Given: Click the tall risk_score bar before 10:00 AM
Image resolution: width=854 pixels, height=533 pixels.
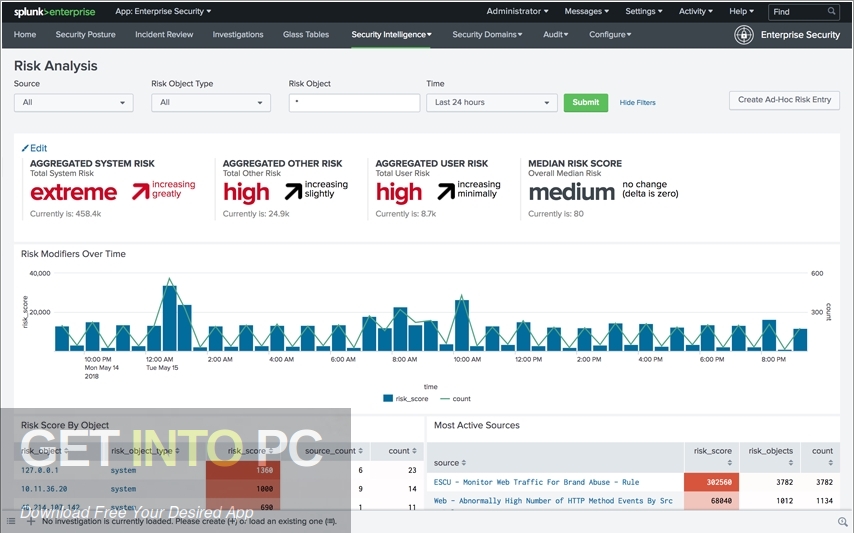Looking at the screenshot, I should pyautogui.click(x=462, y=325).
